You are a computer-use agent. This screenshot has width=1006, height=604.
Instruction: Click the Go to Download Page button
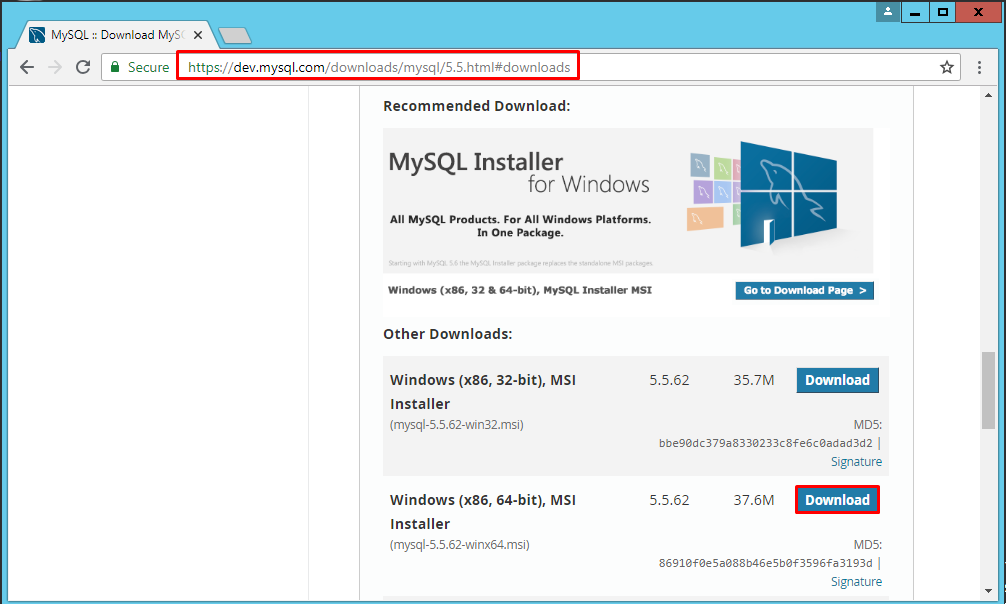805,290
